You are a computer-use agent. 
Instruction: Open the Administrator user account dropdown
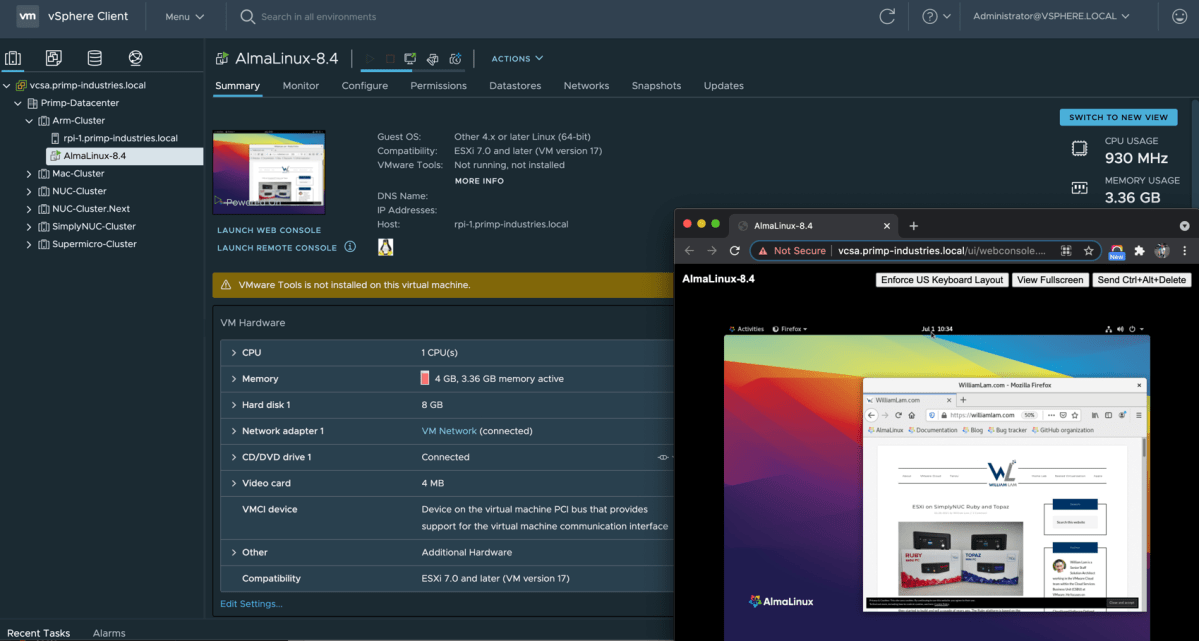pyautogui.click(x=1050, y=16)
